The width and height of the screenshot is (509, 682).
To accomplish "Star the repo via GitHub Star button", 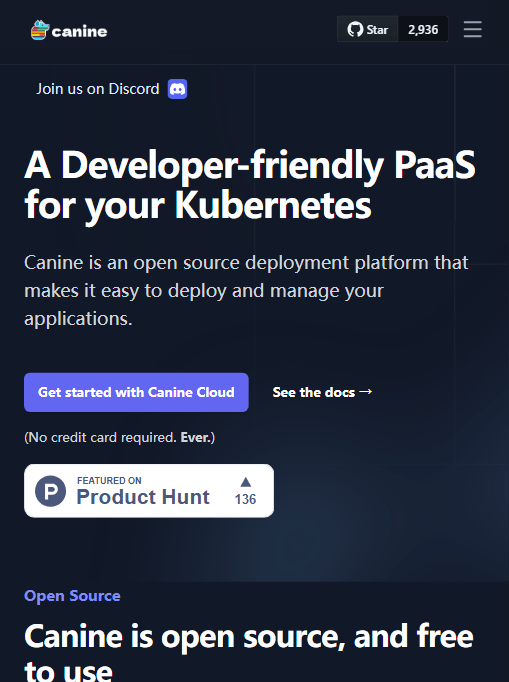I will (x=368, y=29).
